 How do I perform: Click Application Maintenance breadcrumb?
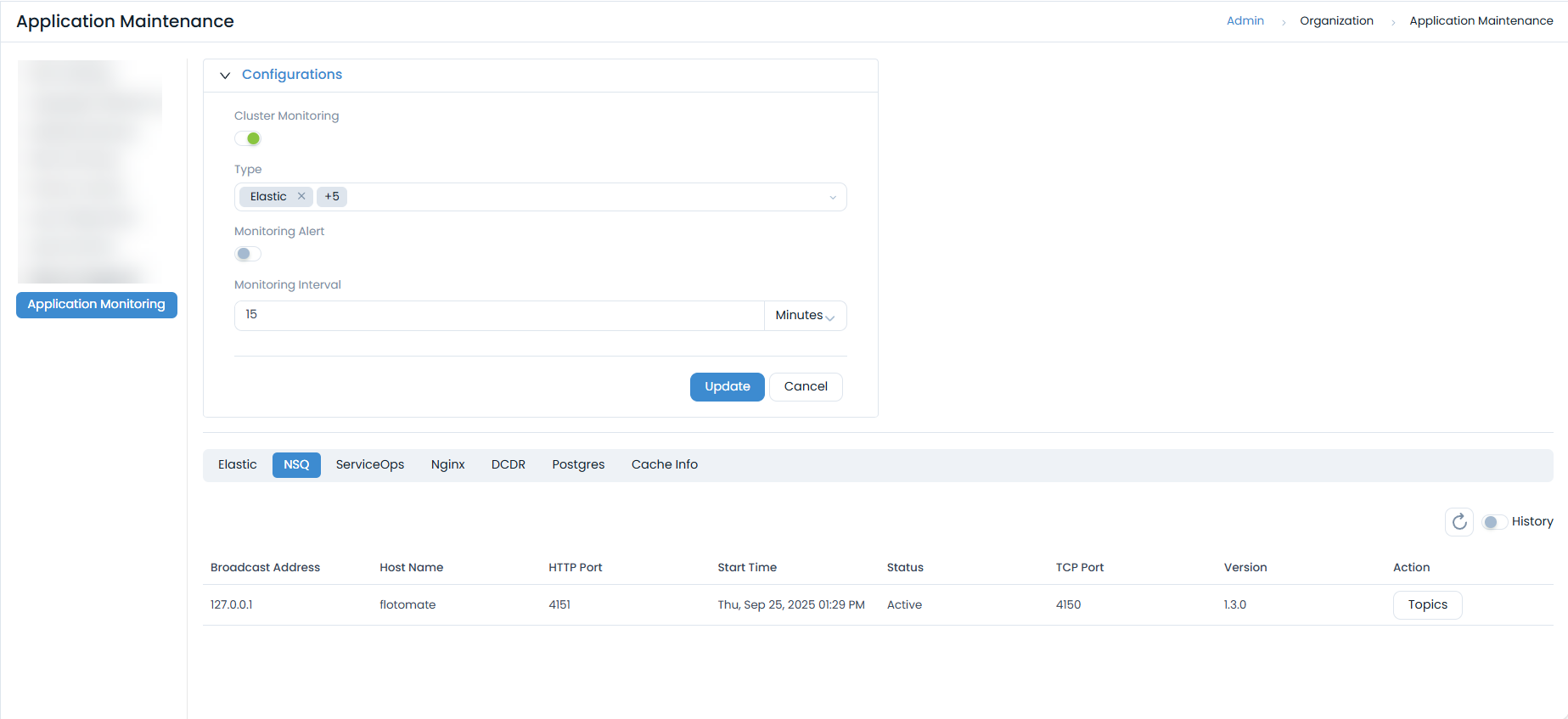[1481, 21]
